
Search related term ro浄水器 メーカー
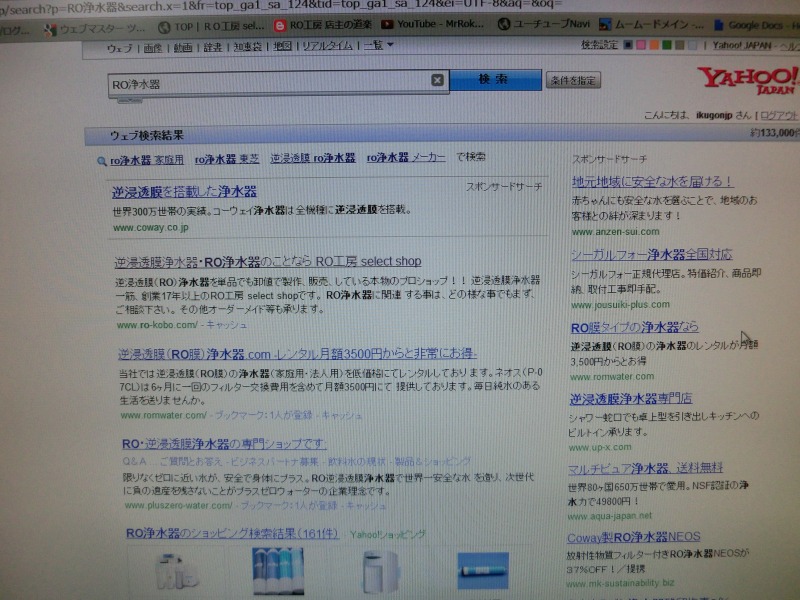click(406, 157)
